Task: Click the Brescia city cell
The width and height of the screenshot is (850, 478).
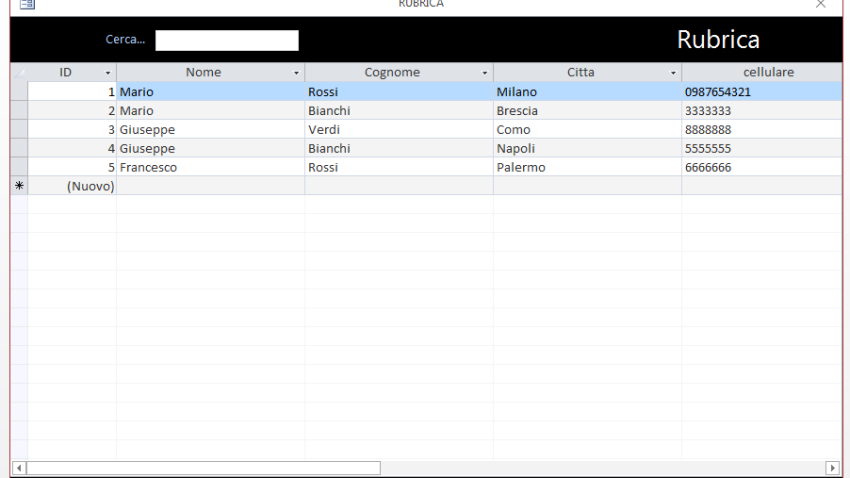Action: click(x=588, y=110)
